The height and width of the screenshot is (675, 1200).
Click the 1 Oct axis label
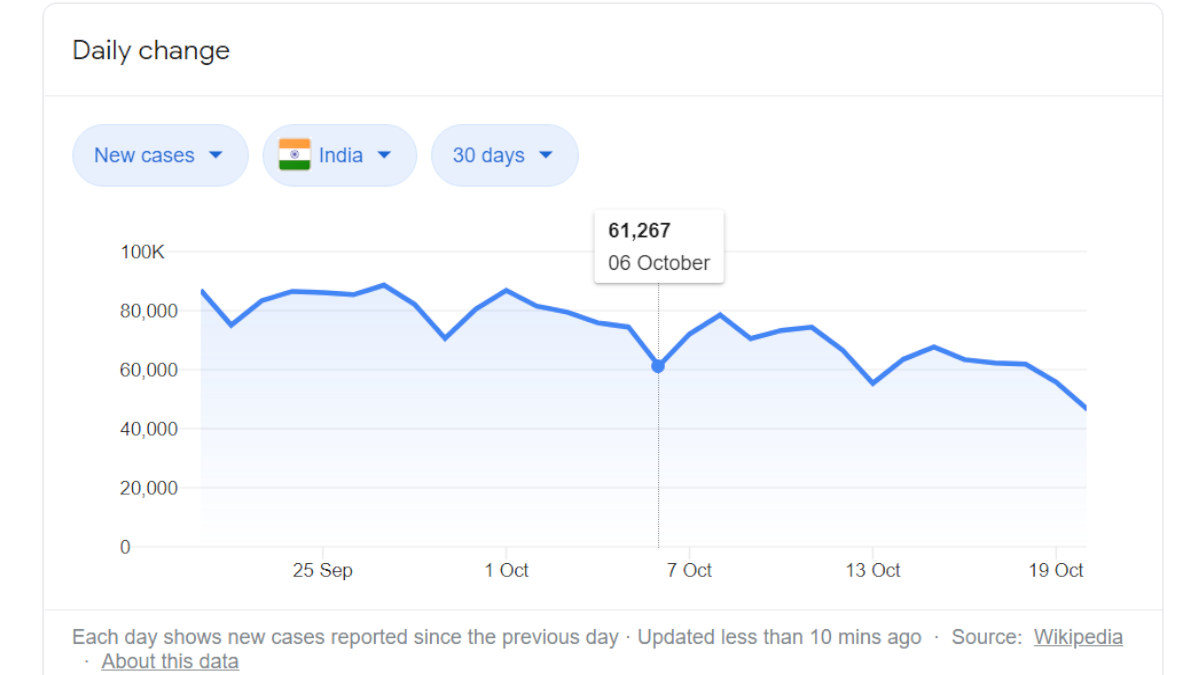pyautogui.click(x=507, y=570)
